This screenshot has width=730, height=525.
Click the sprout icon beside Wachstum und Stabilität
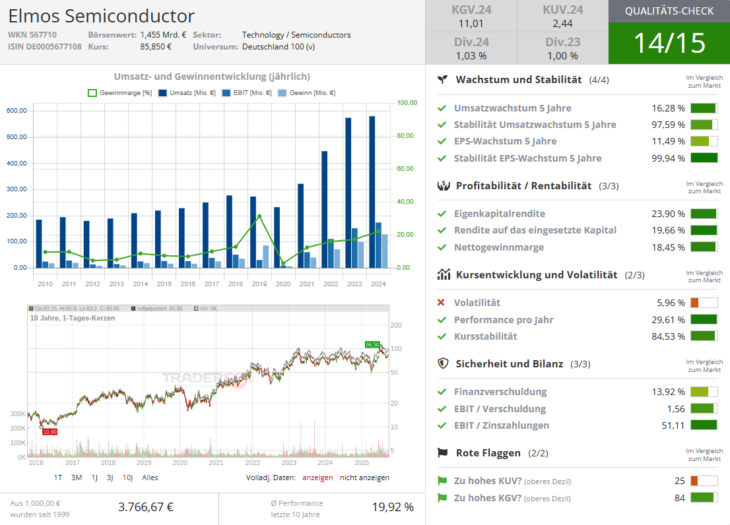442,79
